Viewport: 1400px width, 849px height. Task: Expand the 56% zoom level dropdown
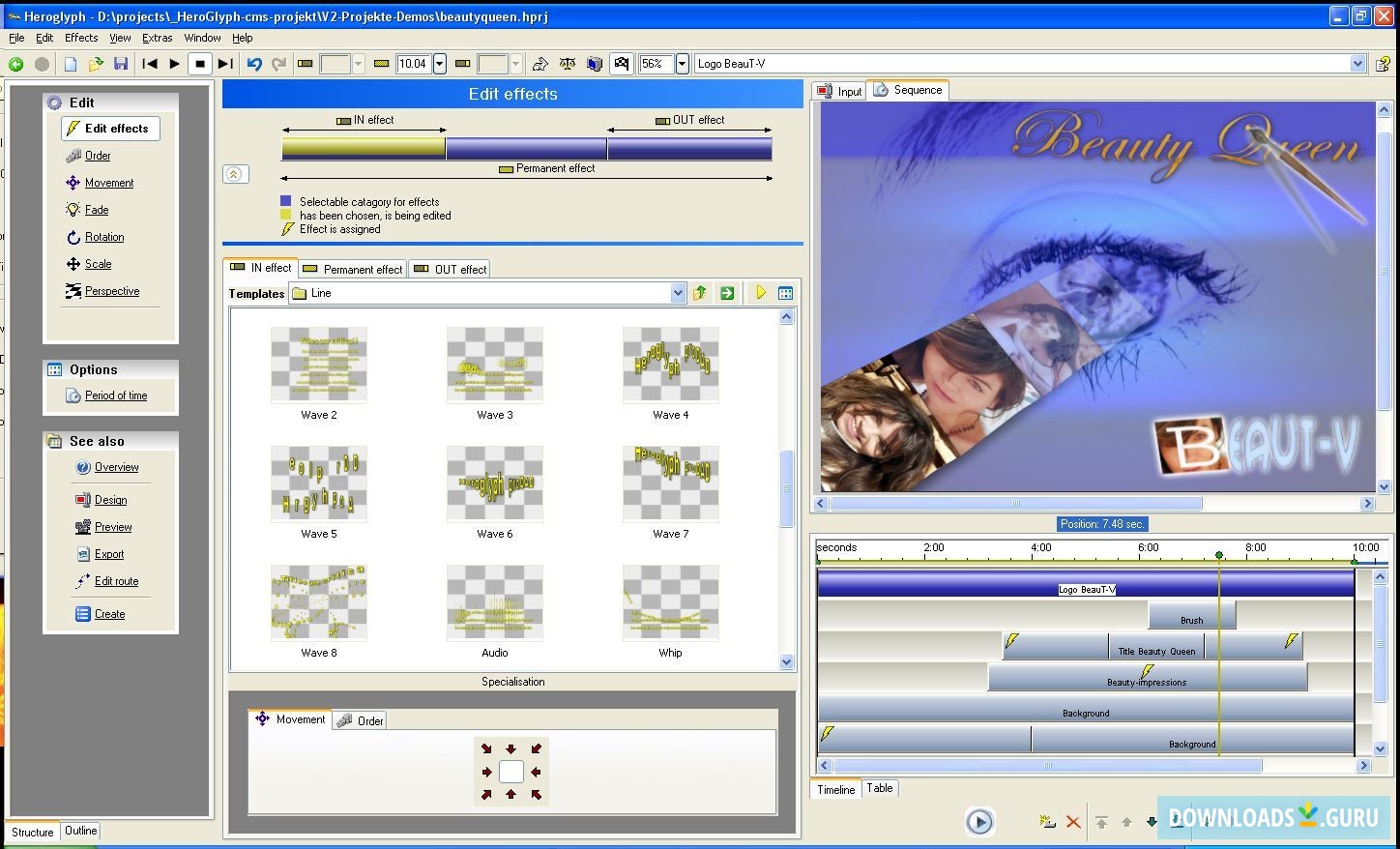coord(682,64)
